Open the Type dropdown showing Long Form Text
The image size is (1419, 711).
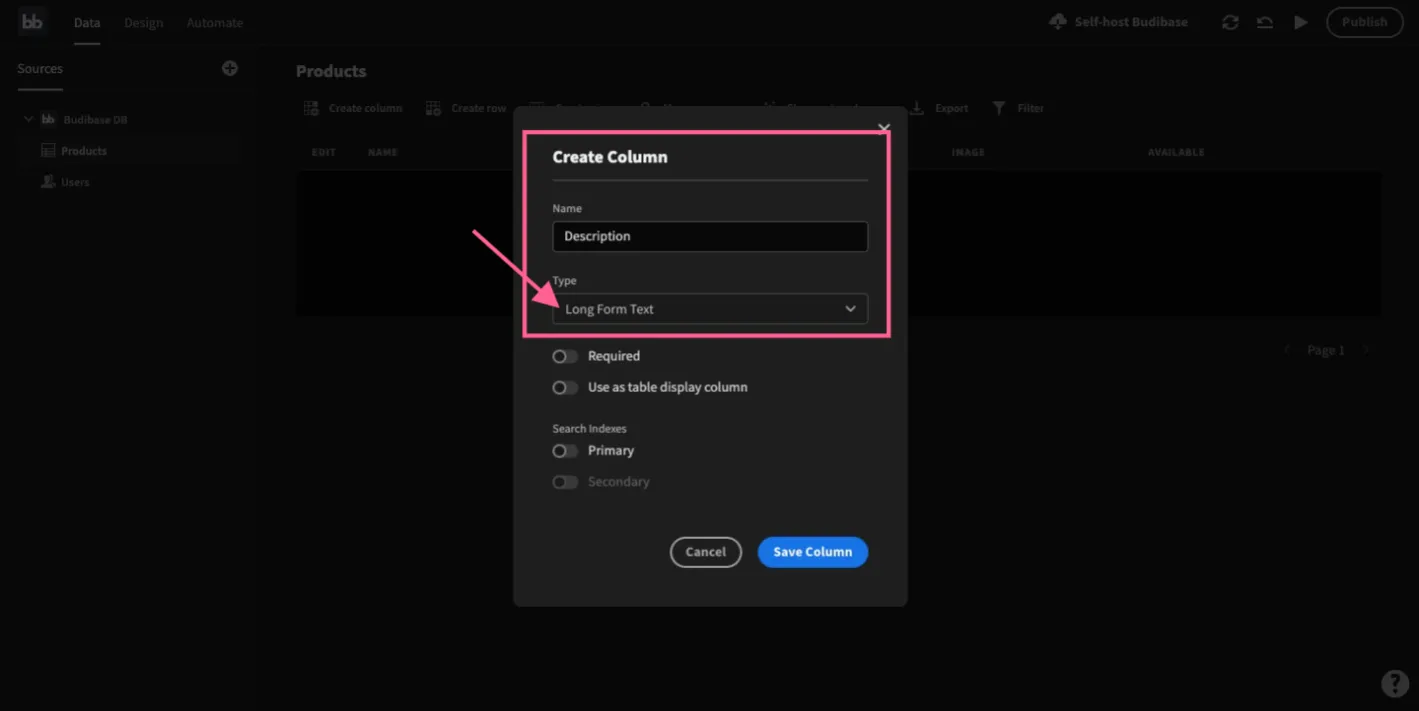(x=710, y=309)
